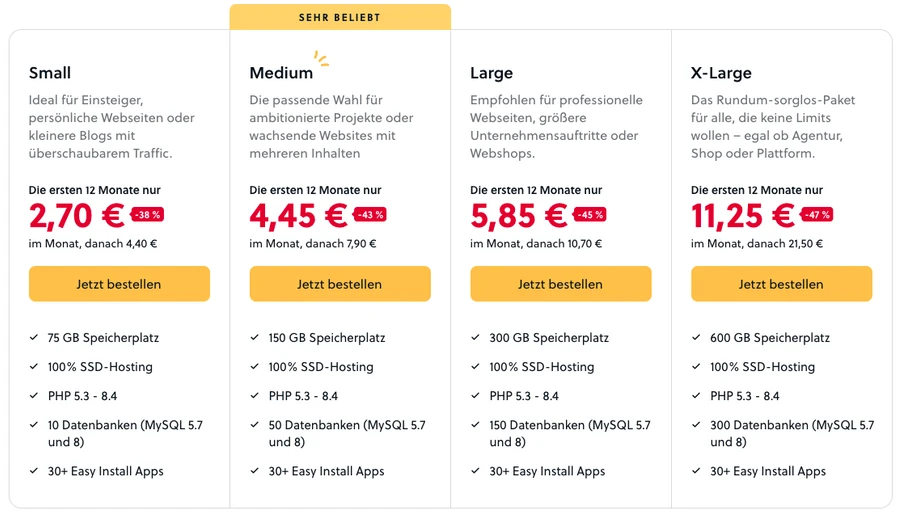The width and height of the screenshot is (904, 519).
Task: Order the X-Large package
Action: [781, 284]
